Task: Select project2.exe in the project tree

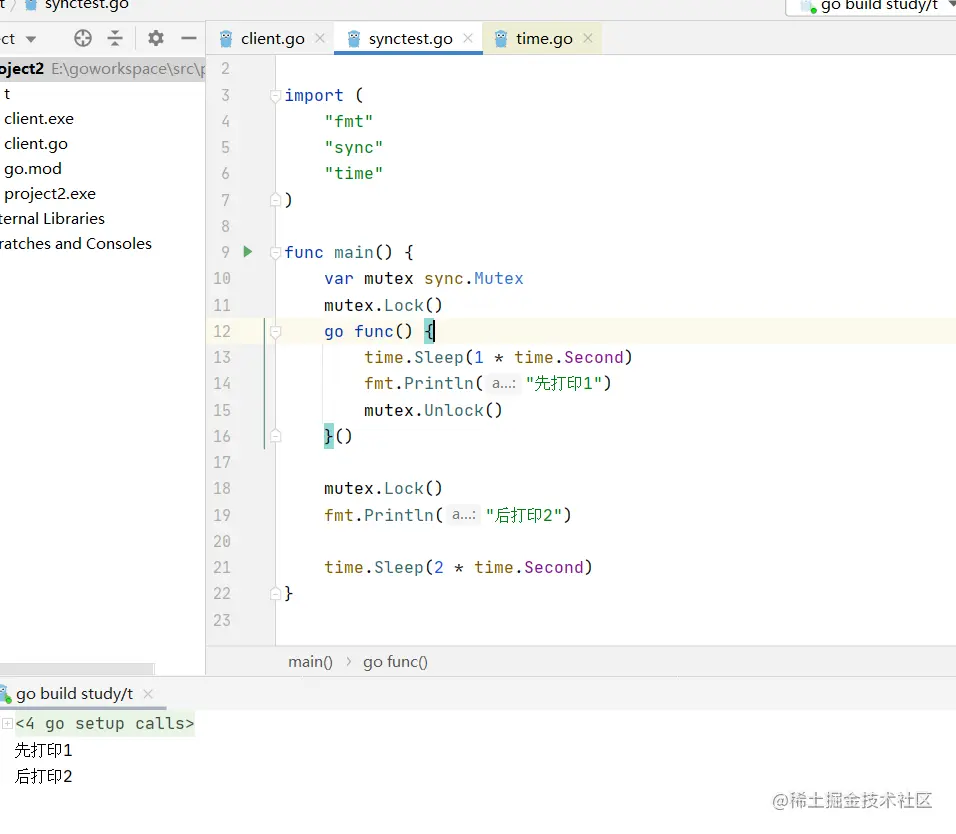Action: (x=50, y=194)
